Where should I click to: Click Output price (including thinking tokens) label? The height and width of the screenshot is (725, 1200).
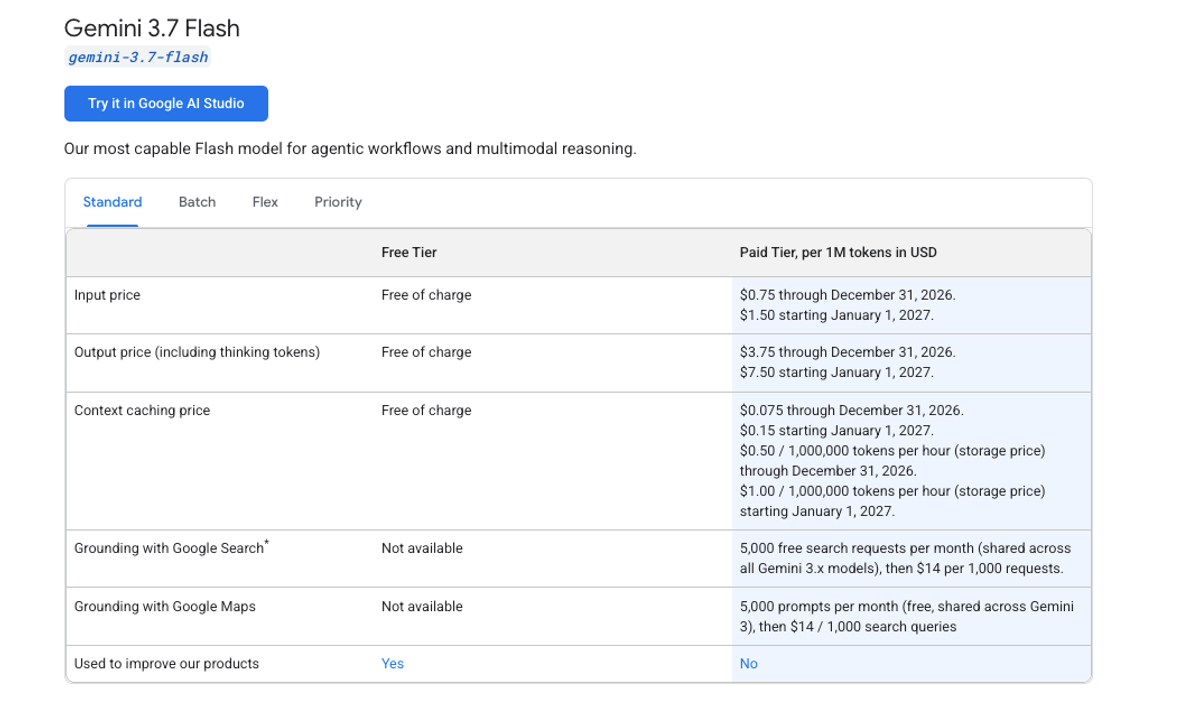pyautogui.click(x=197, y=352)
